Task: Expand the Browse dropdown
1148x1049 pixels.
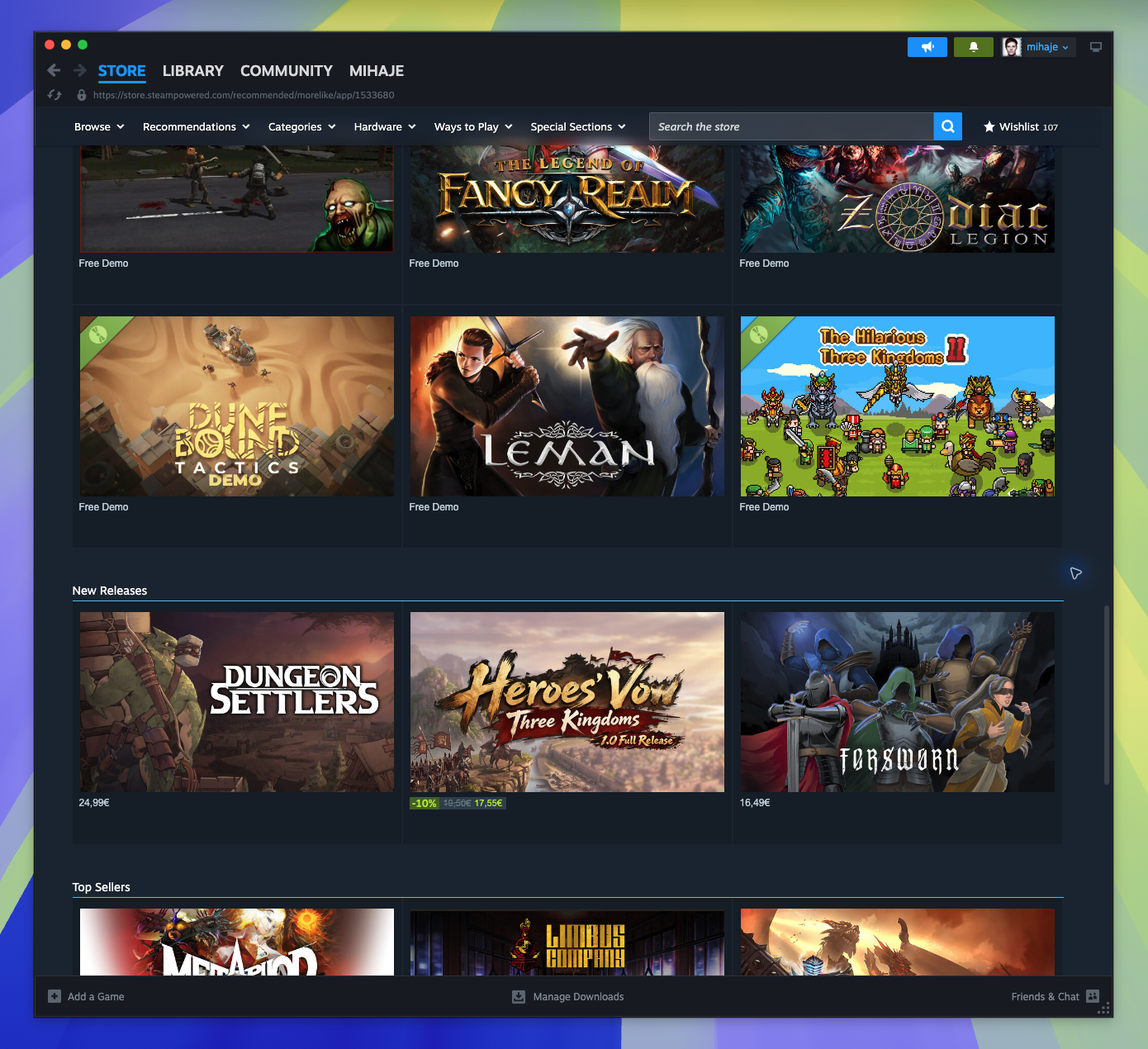Action: click(x=99, y=126)
